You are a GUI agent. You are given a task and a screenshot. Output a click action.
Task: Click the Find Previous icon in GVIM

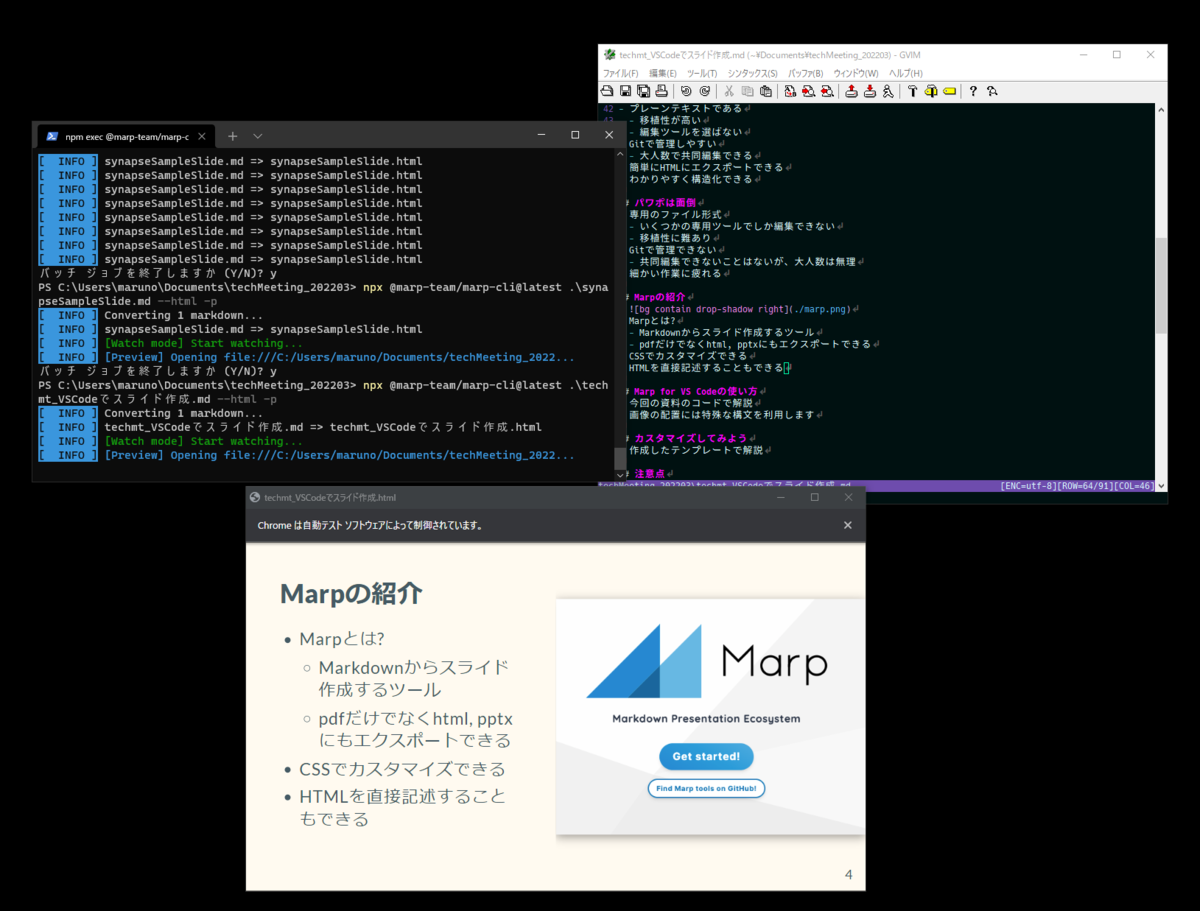coord(827,91)
